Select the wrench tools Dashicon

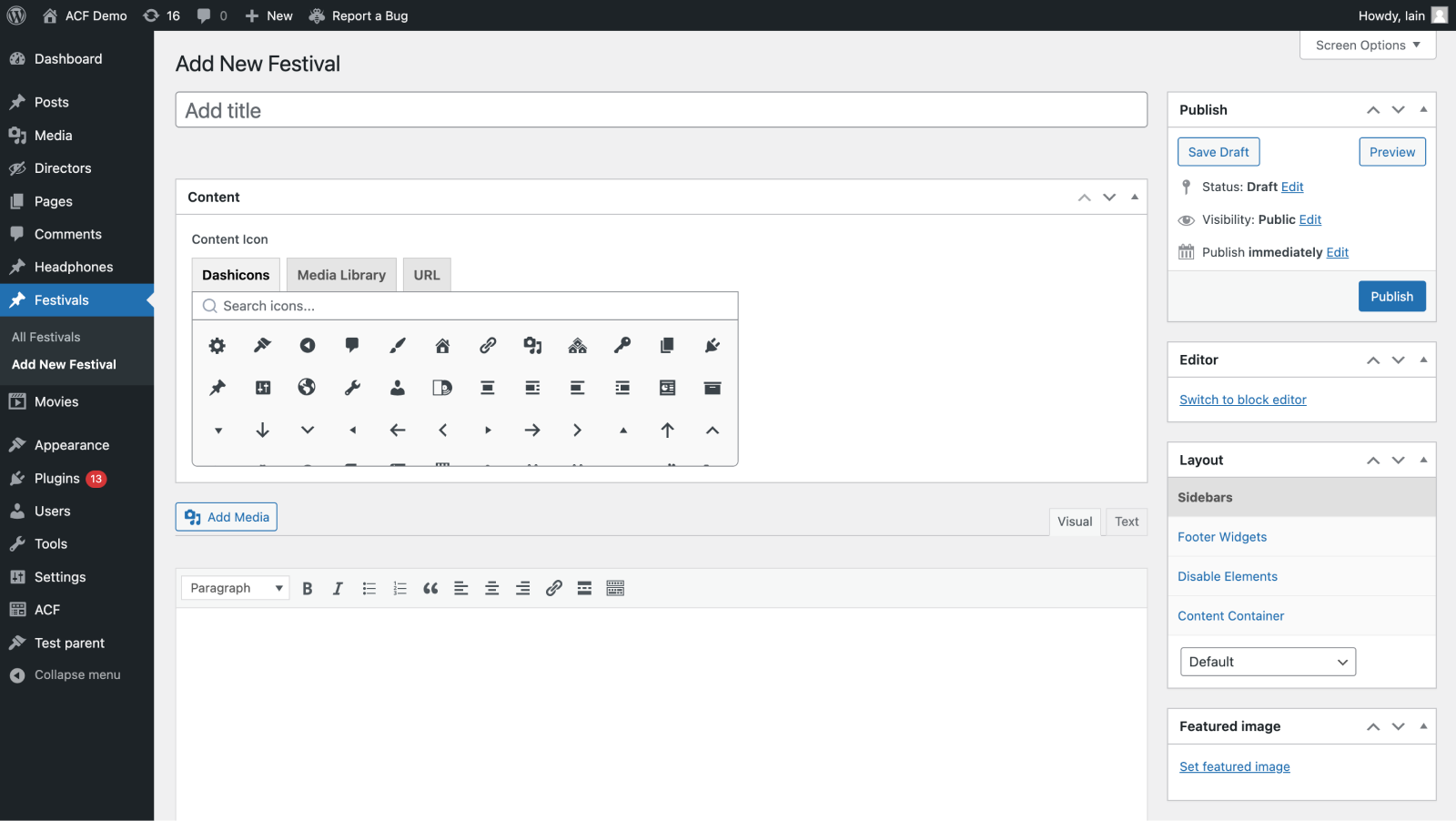coord(352,388)
